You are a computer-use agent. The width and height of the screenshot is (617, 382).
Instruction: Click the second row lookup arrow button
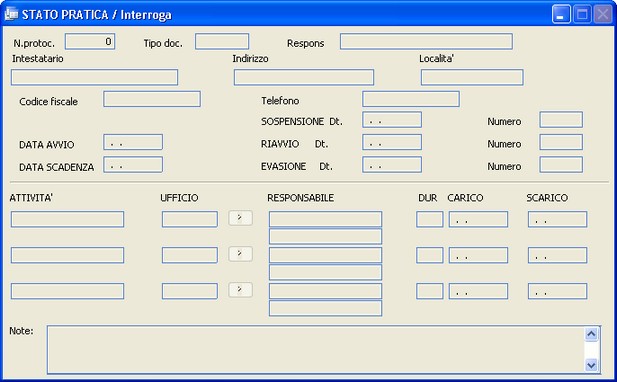click(240, 254)
